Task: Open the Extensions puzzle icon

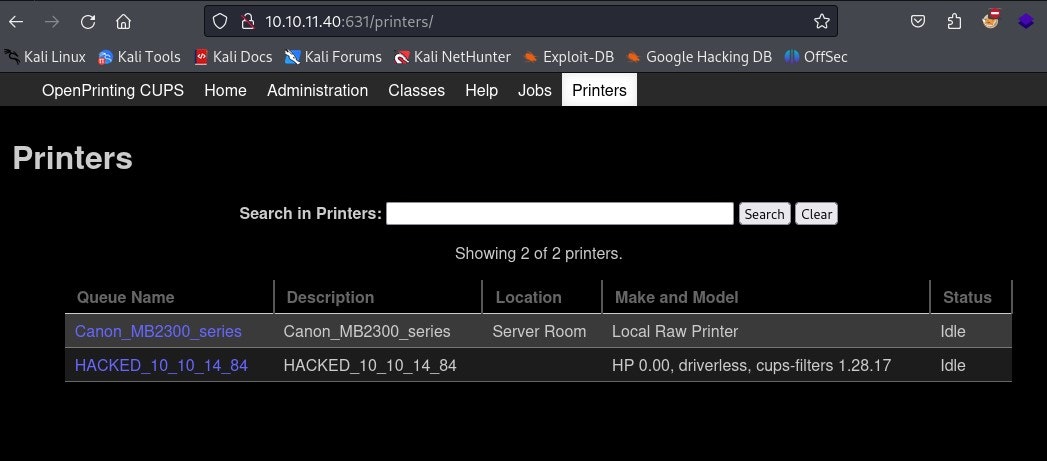Action: tap(954, 21)
